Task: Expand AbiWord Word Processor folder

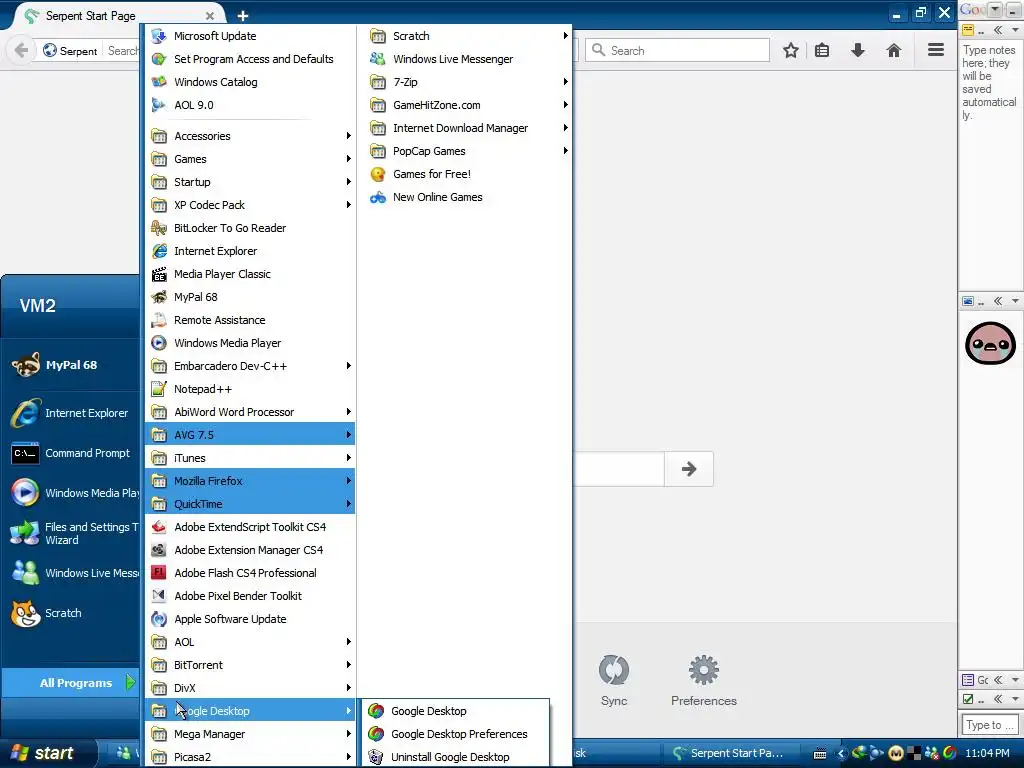Action: pos(250,412)
